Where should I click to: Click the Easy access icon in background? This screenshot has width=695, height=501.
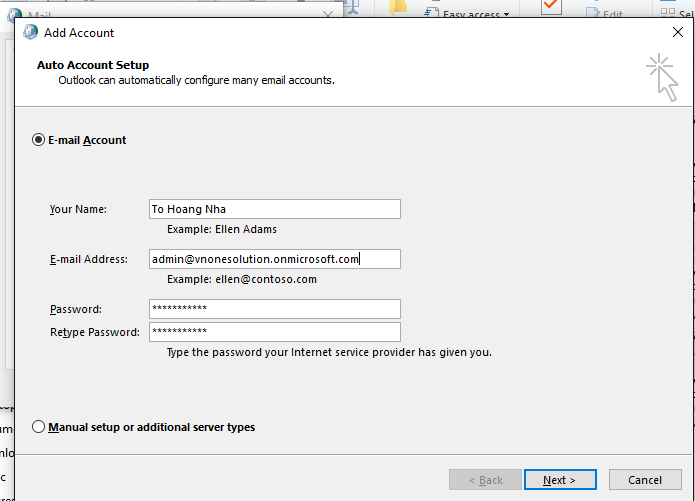(x=431, y=13)
